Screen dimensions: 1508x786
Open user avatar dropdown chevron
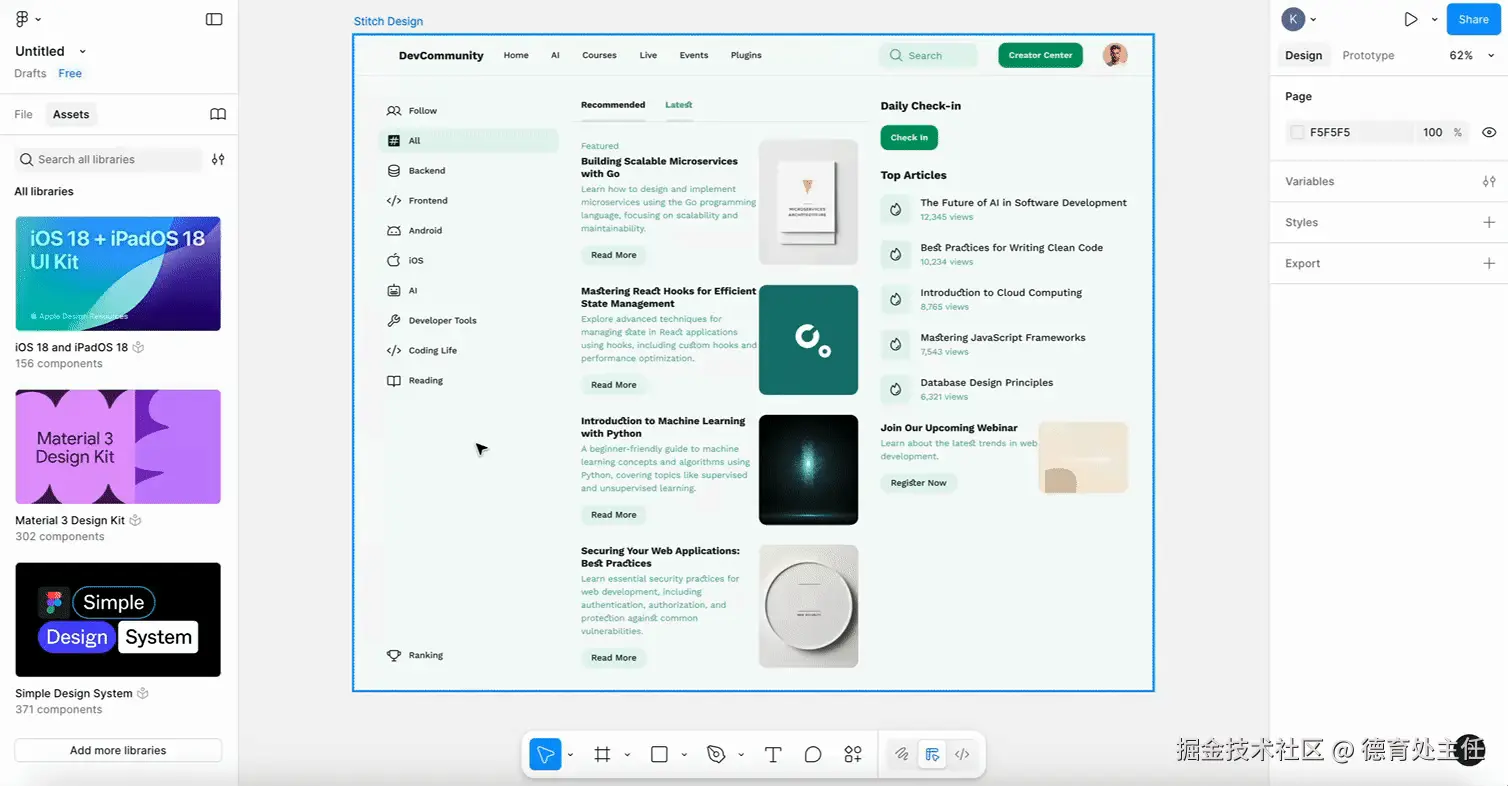(x=1314, y=19)
